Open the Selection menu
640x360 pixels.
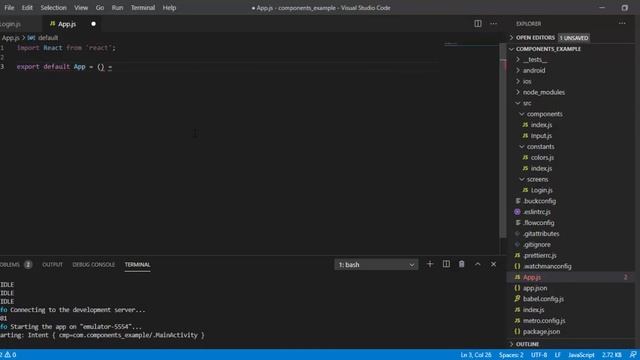(x=53, y=8)
